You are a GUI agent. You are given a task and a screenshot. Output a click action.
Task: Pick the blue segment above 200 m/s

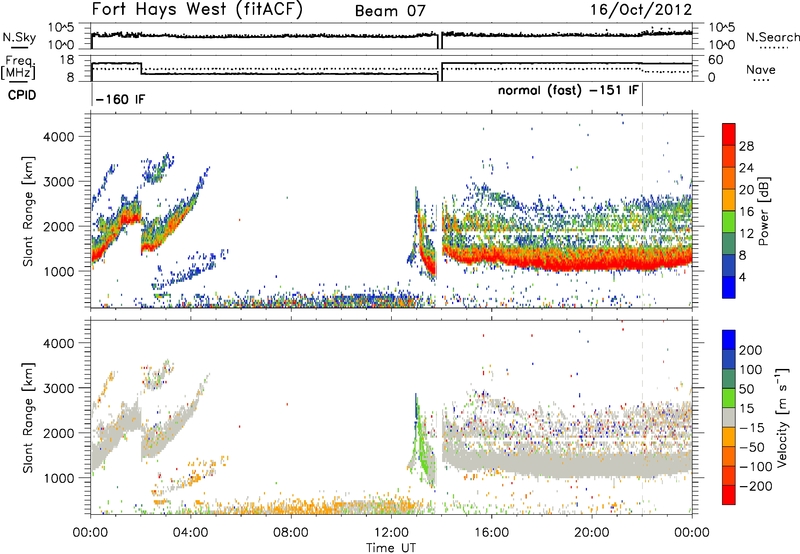(x=729, y=340)
